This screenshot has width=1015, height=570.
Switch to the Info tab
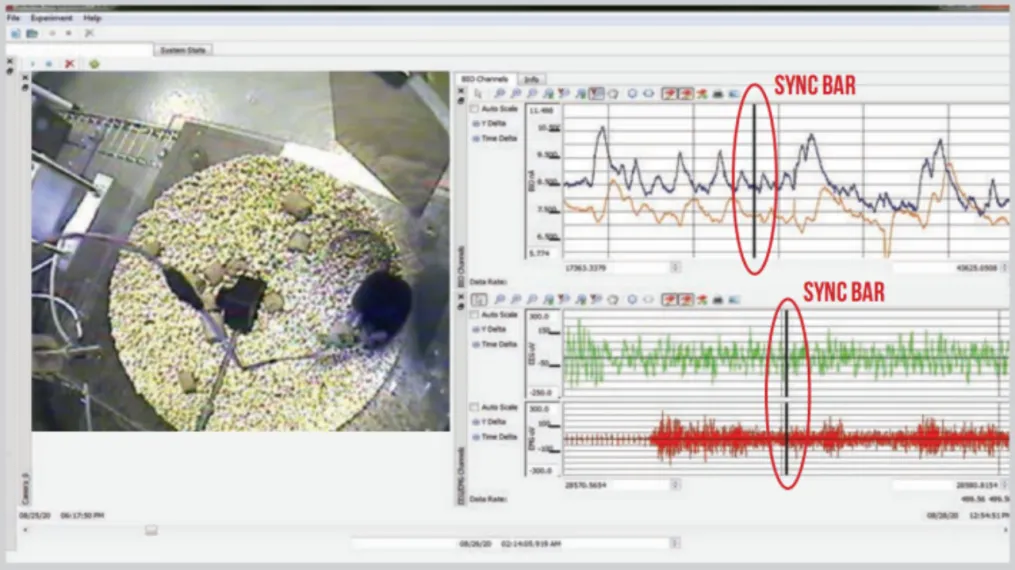[x=531, y=79]
